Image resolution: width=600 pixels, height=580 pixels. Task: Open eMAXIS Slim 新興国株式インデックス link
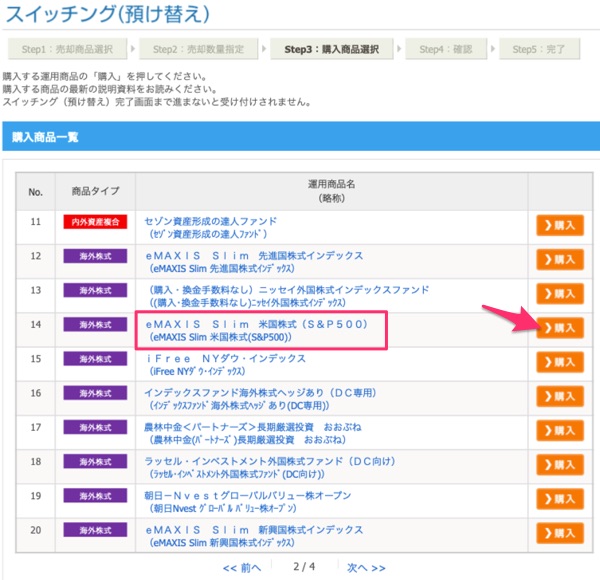pos(254,536)
